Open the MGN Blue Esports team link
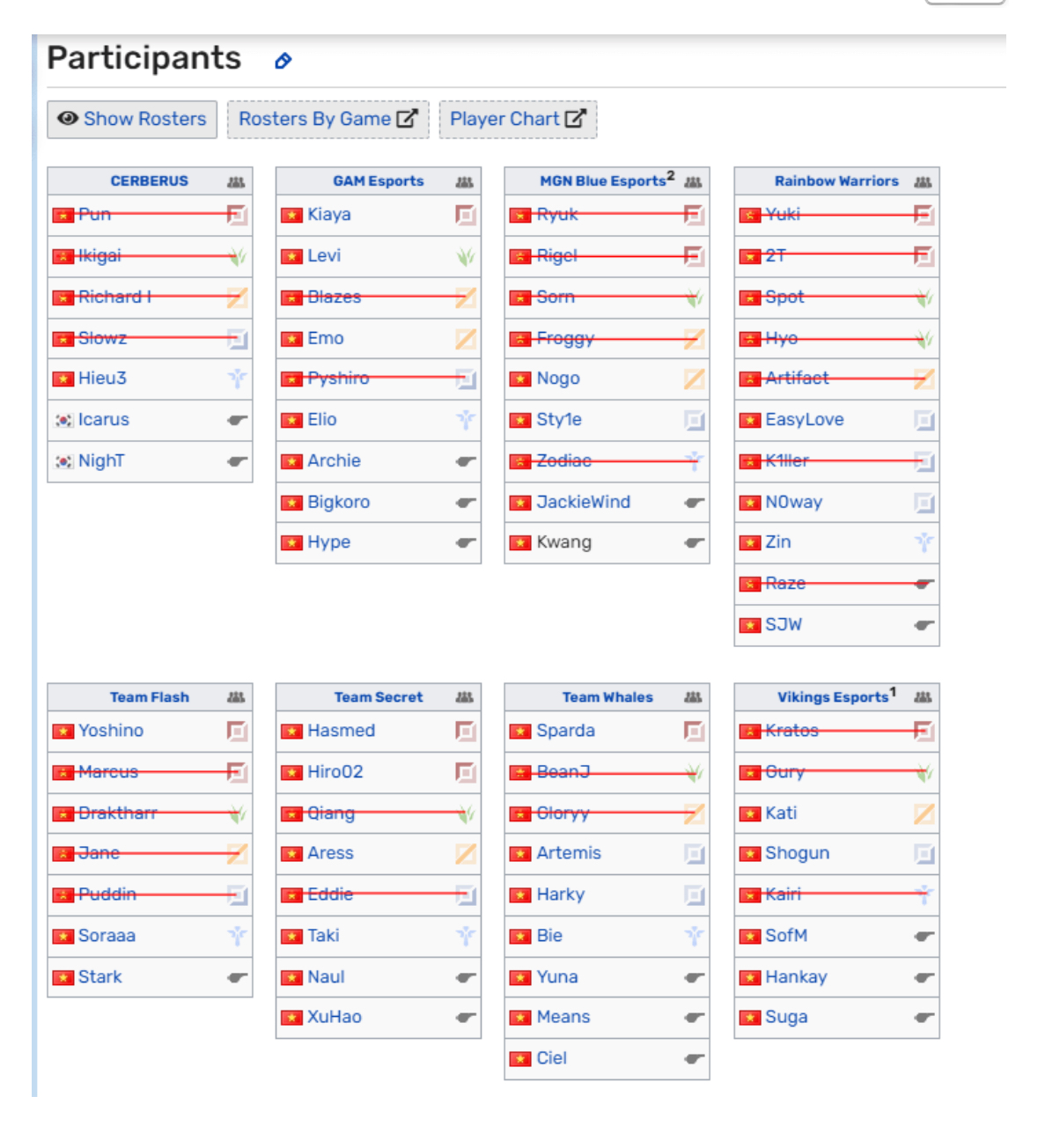Viewport: 1038px width, 1148px height. (602, 181)
